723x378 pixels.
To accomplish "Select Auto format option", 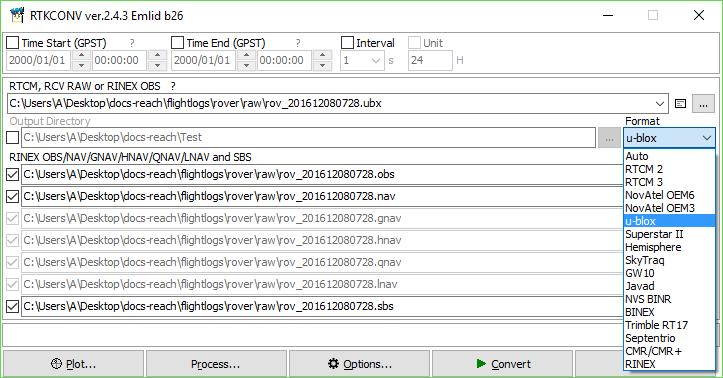I will point(669,156).
